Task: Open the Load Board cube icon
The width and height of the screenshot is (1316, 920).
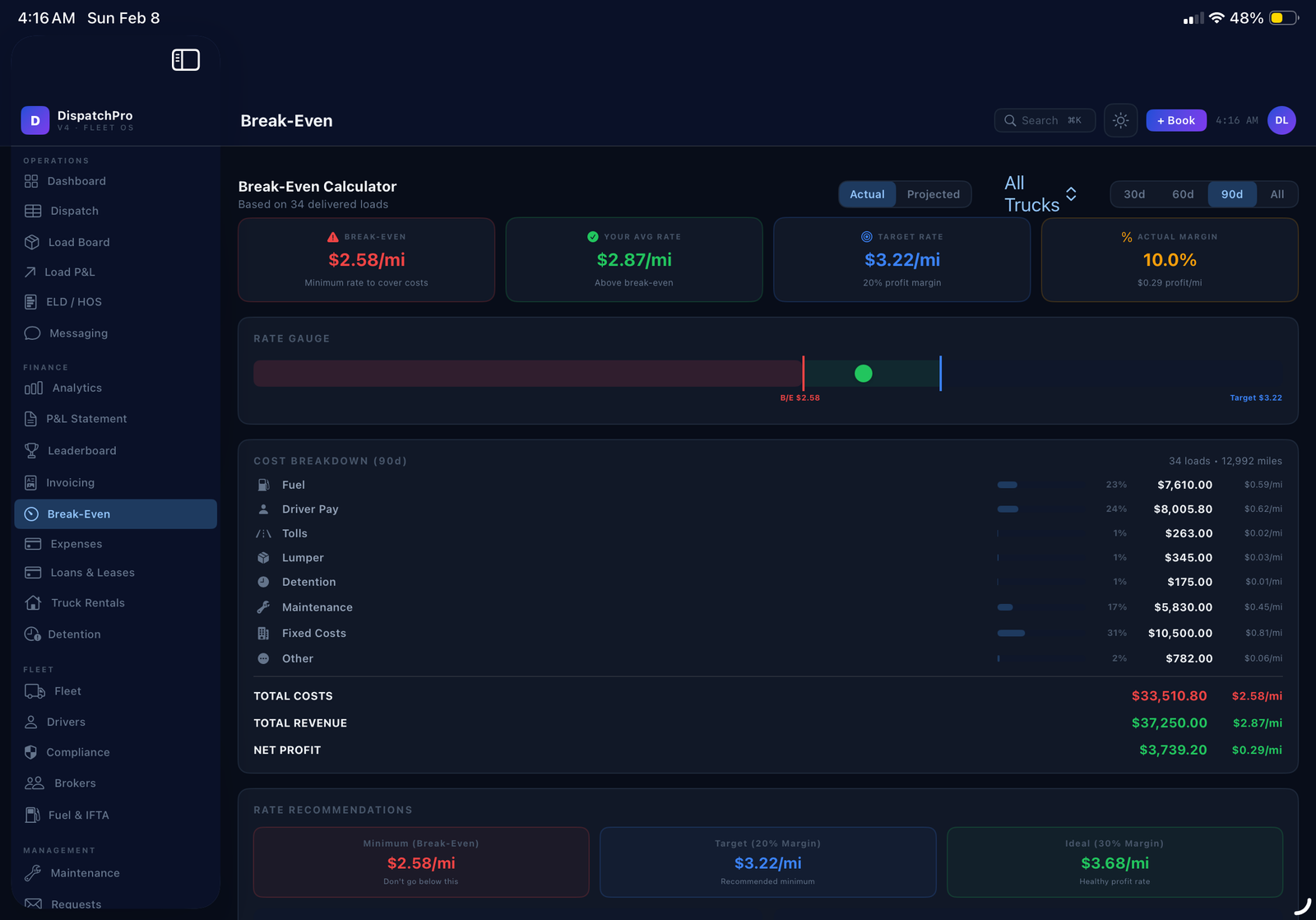Action: click(32, 242)
